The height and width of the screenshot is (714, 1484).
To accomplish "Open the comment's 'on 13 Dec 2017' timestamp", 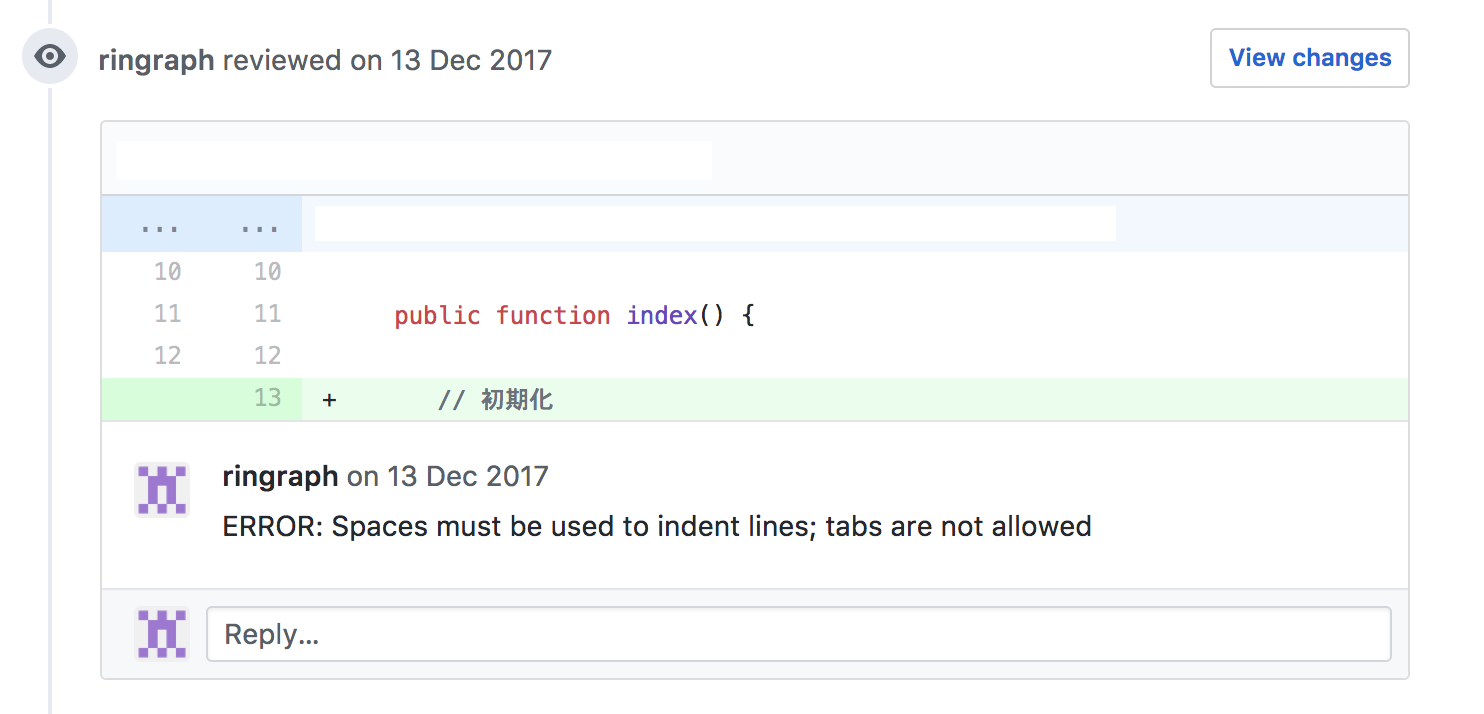I will tap(447, 476).
